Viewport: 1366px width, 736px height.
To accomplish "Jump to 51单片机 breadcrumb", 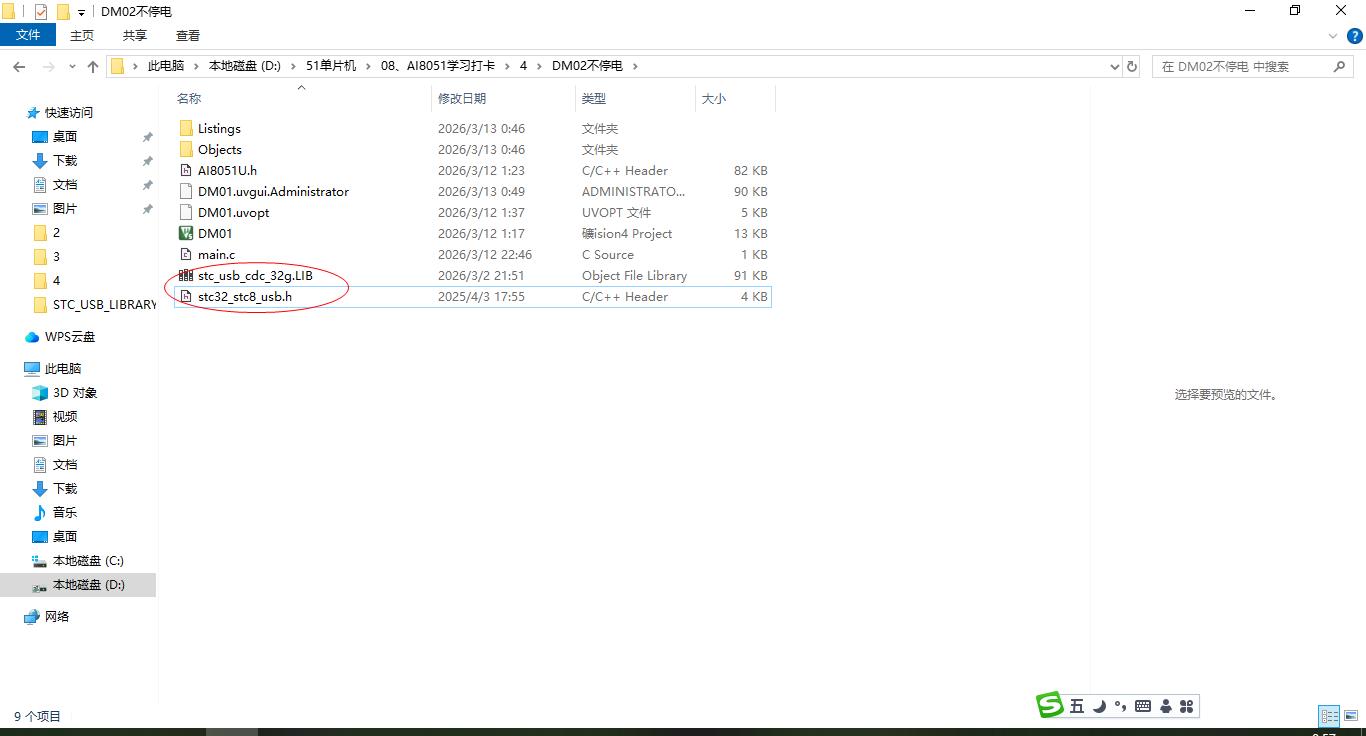I will click(331, 66).
